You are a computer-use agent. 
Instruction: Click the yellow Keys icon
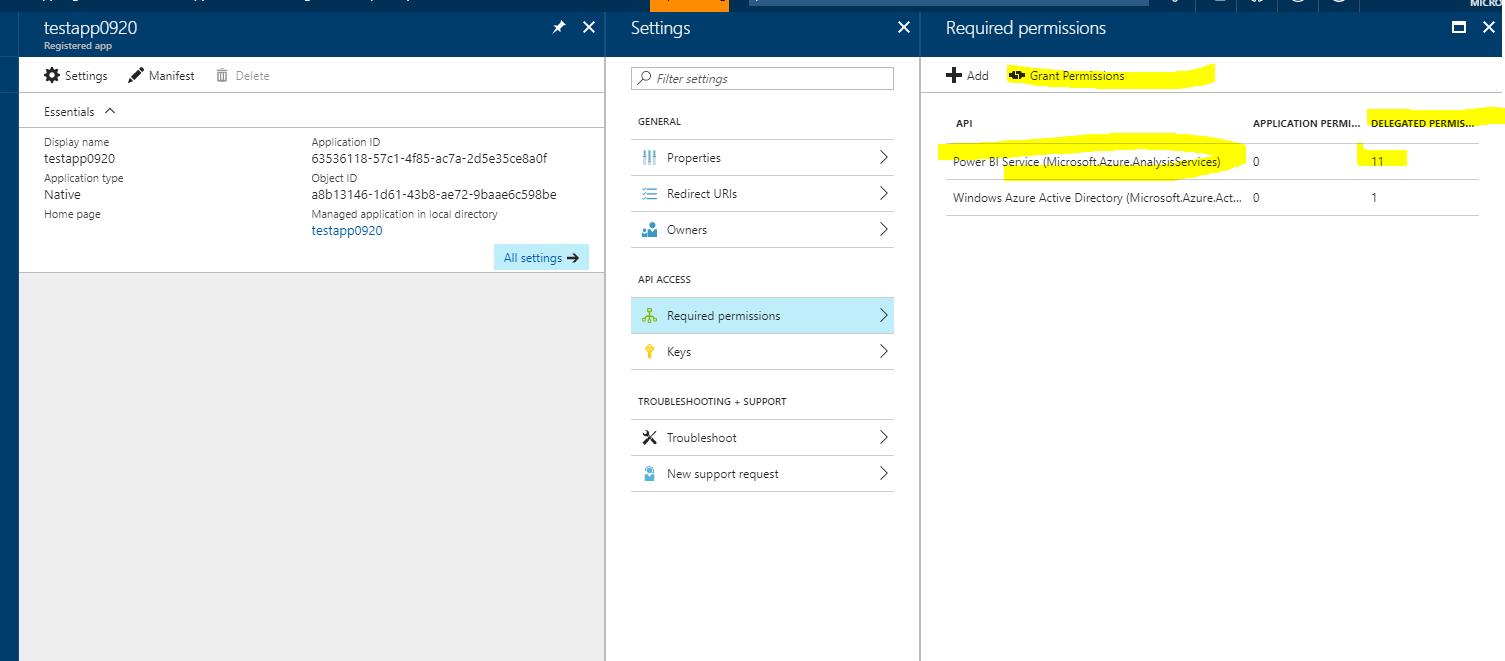click(x=649, y=352)
